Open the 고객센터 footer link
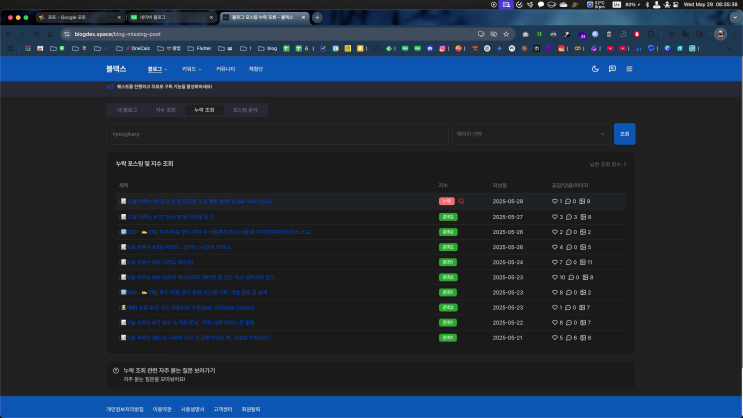 point(223,409)
